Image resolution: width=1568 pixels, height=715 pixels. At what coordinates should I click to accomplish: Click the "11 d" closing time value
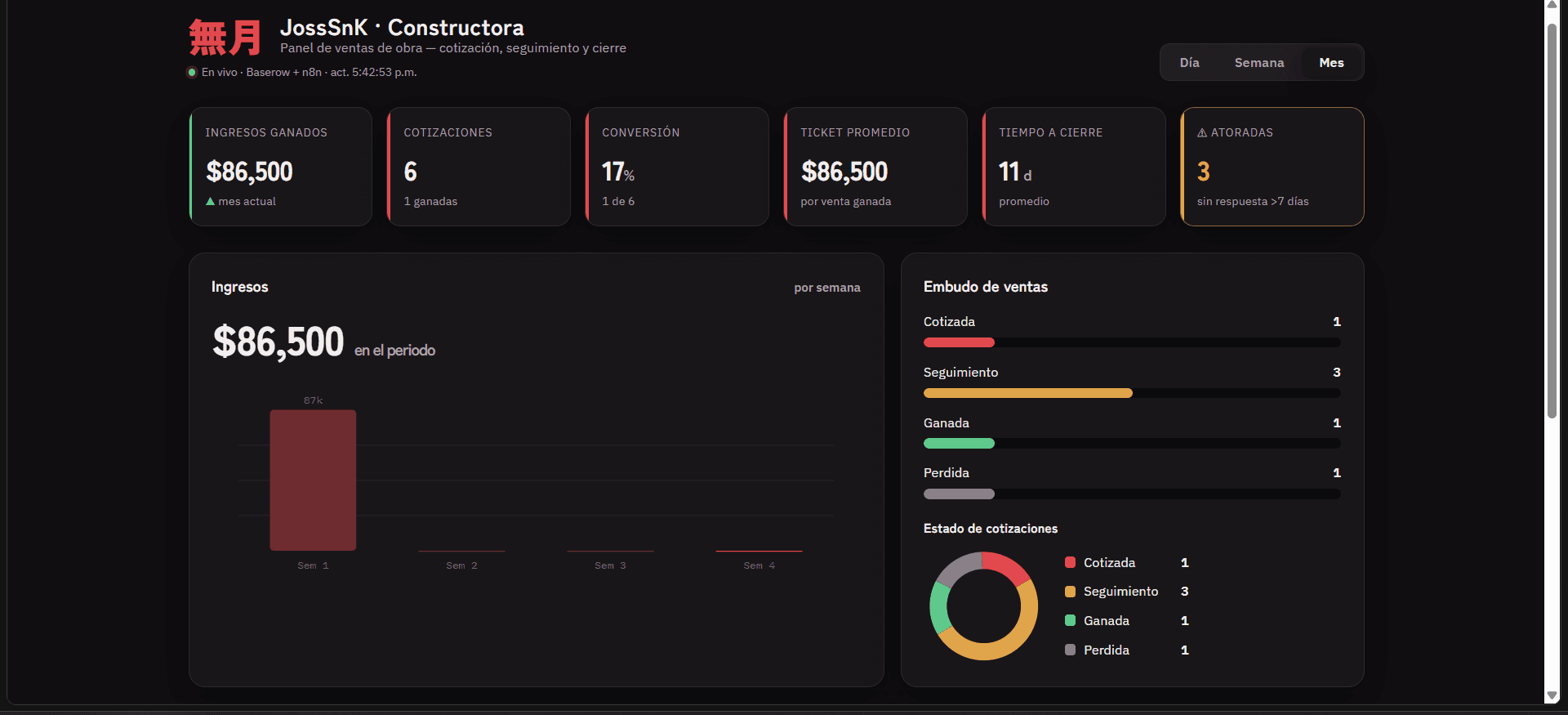pyautogui.click(x=1015, y=172)
